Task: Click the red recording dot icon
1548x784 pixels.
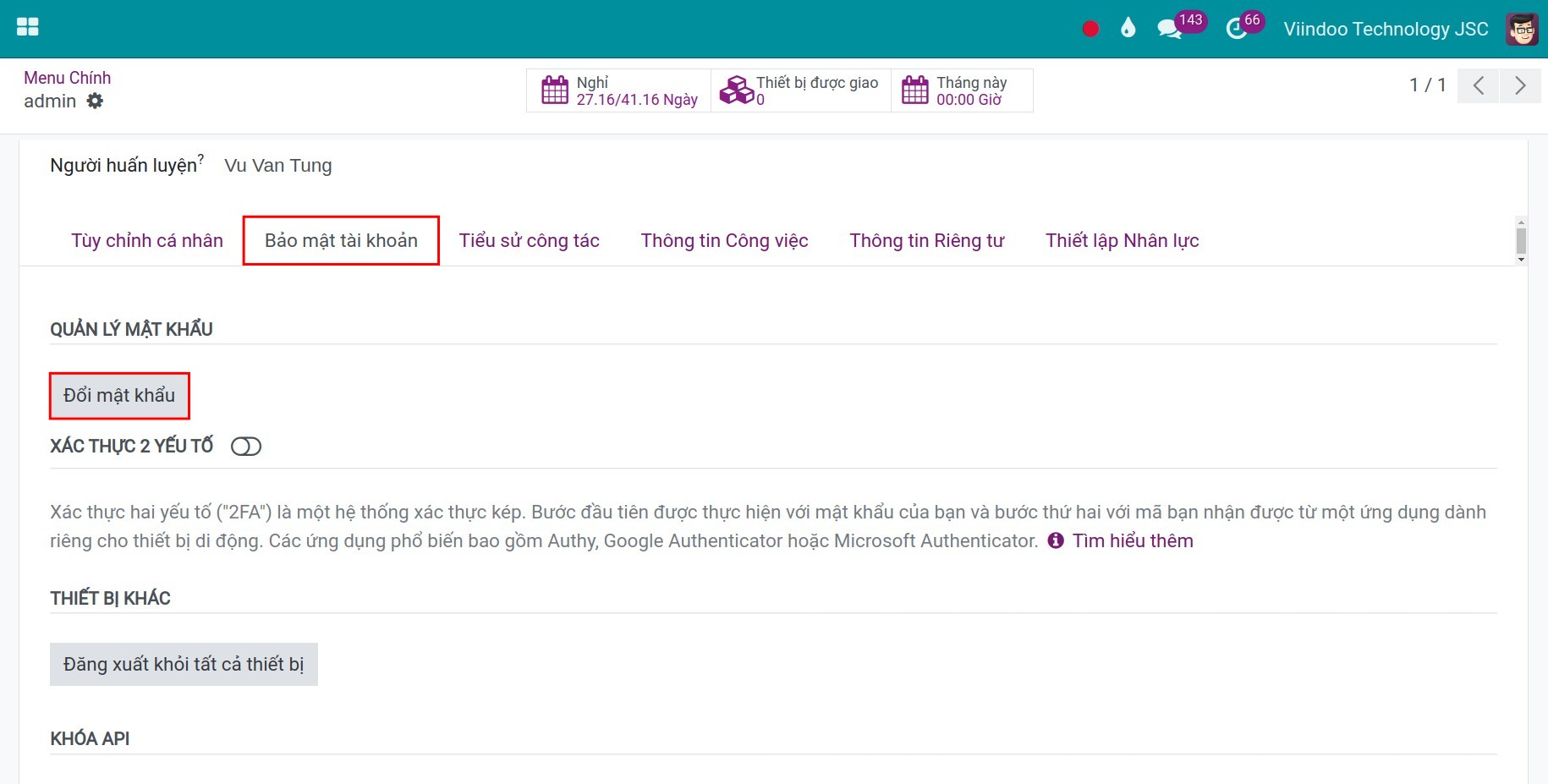Action: (1090, 29)
